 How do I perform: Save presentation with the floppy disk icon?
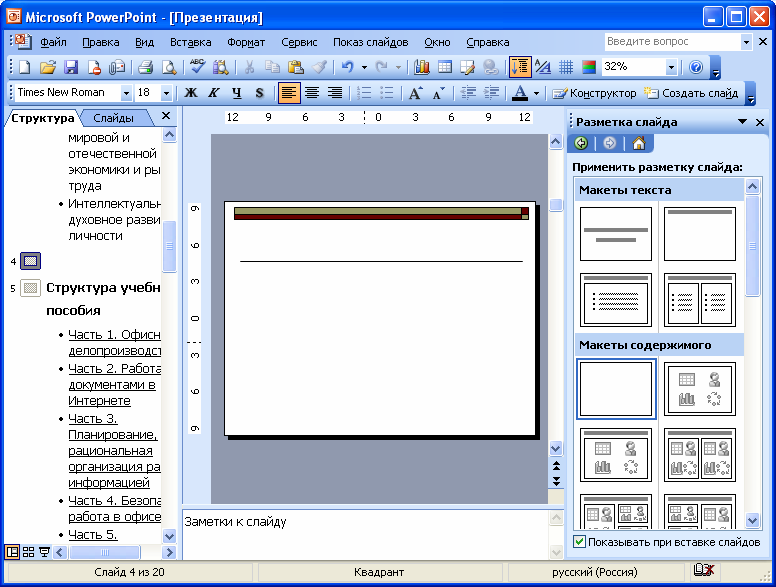point(71,67)
